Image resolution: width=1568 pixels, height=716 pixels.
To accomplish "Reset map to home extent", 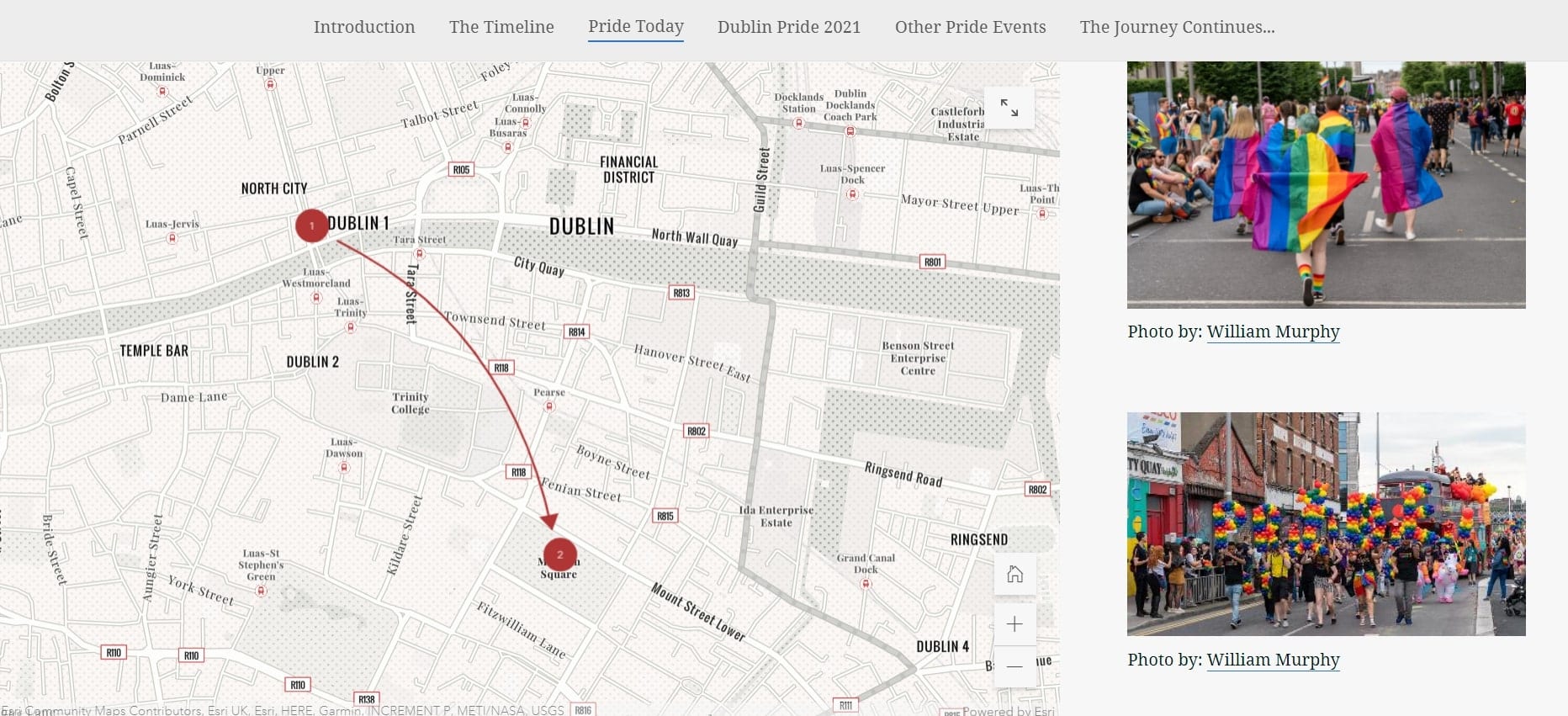I will tap(1015, 575).
